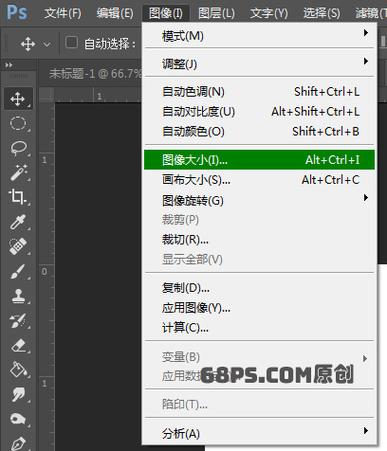Select the Sponge tool
This screenshot has width=387, height=451.
click(x=18, y=419)
